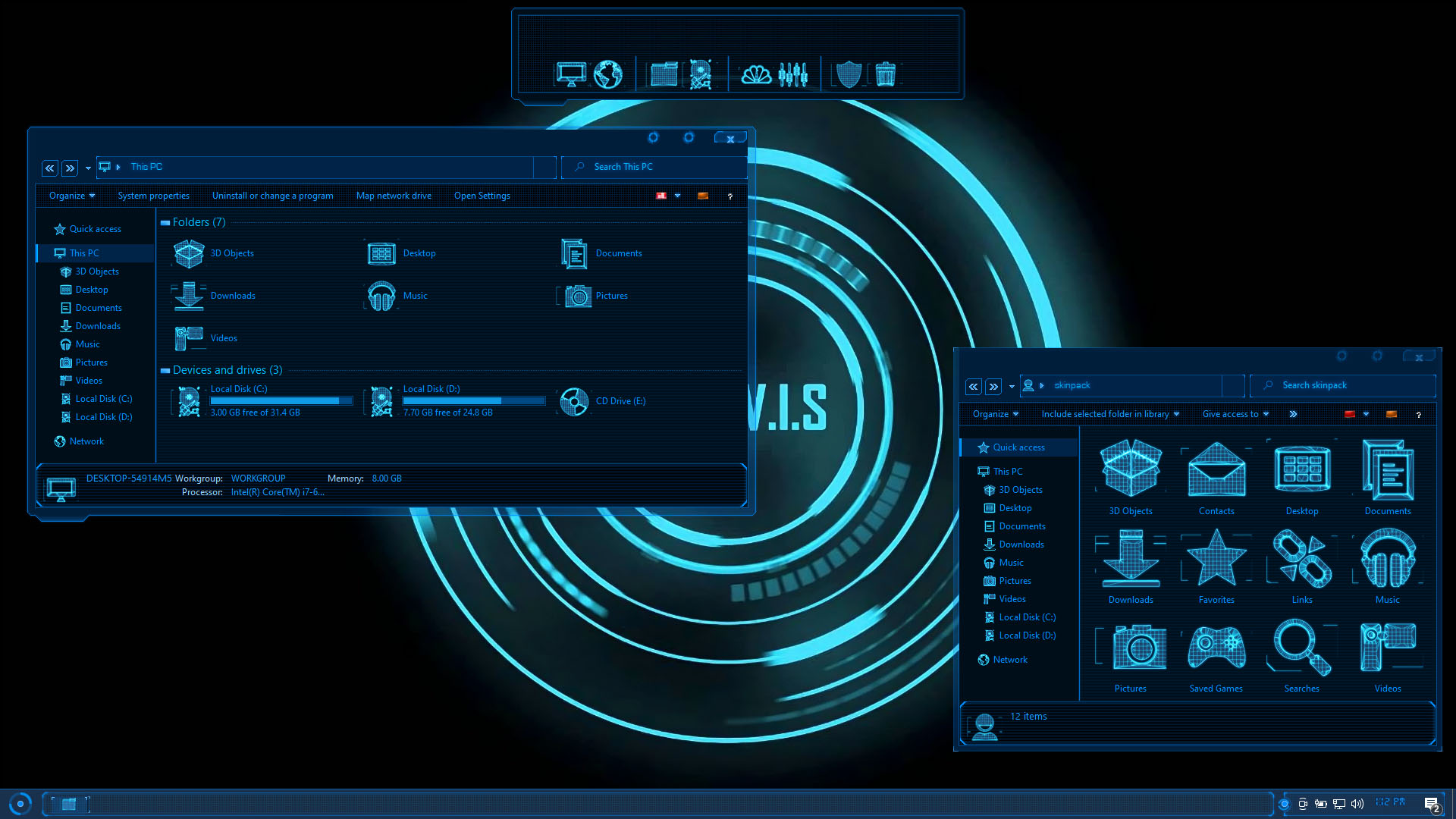Click the shield icon in the top dock
This screenshot has height=819, width=1456.
tap(848, 74)
